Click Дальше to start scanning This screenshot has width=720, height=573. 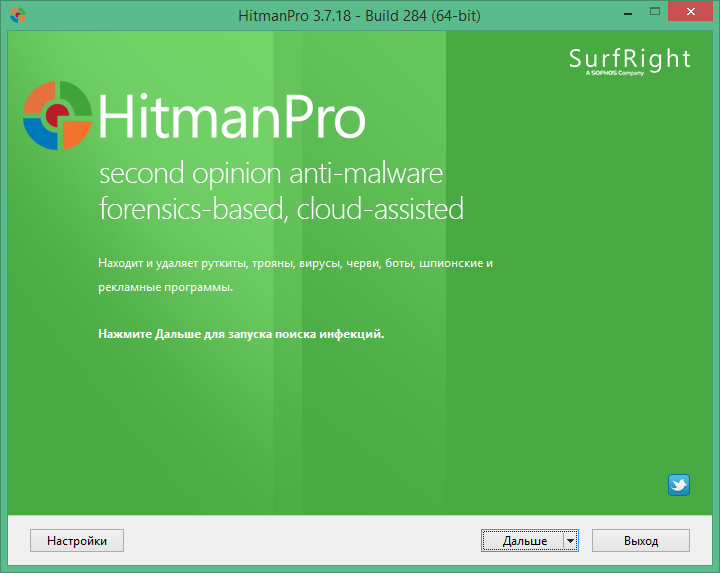(523, 540)
